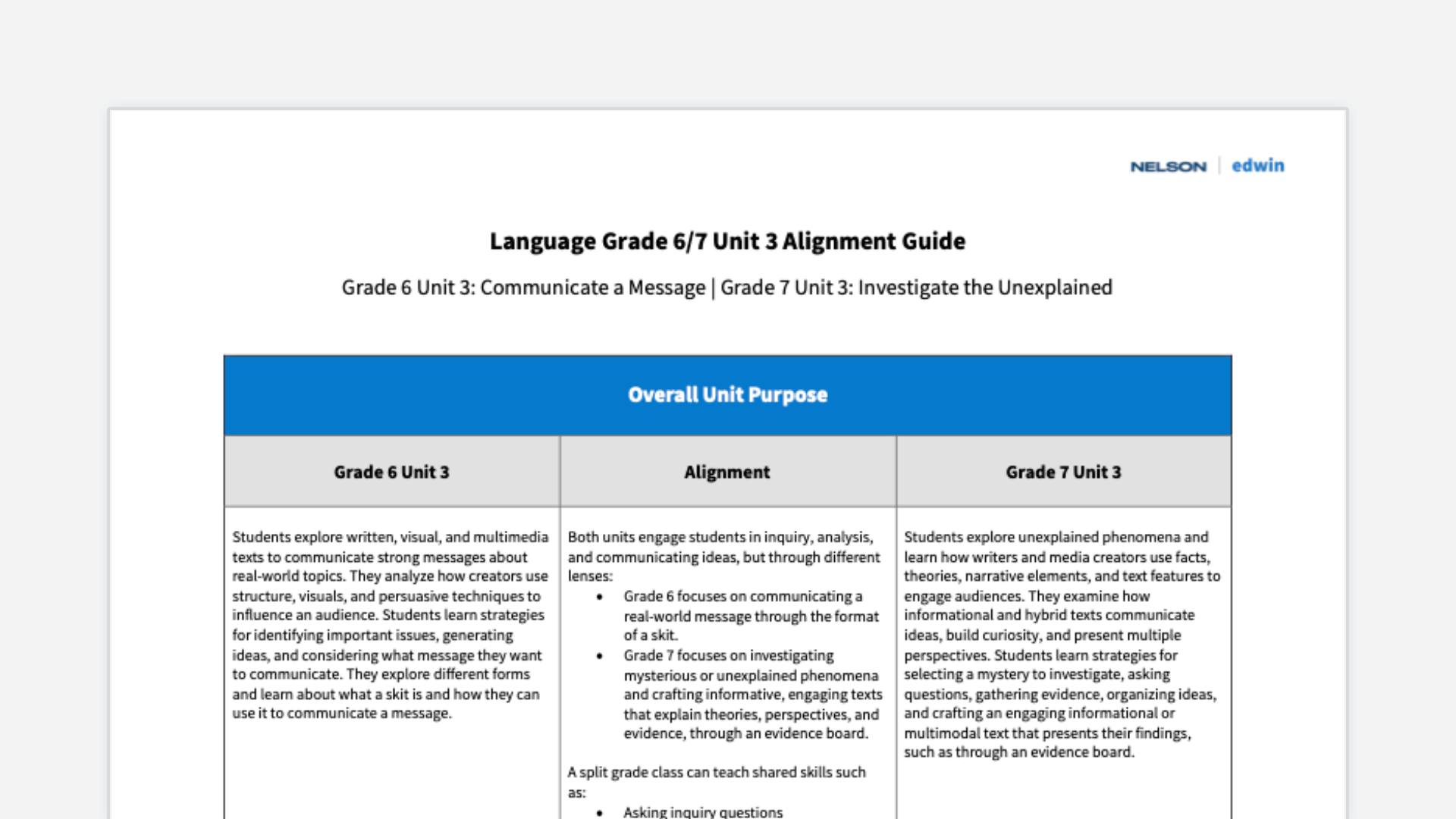Click the Grade 6 paragraph starting 'Students explore written'
The height and width of the screenshot is (819, 1456).
390,625
